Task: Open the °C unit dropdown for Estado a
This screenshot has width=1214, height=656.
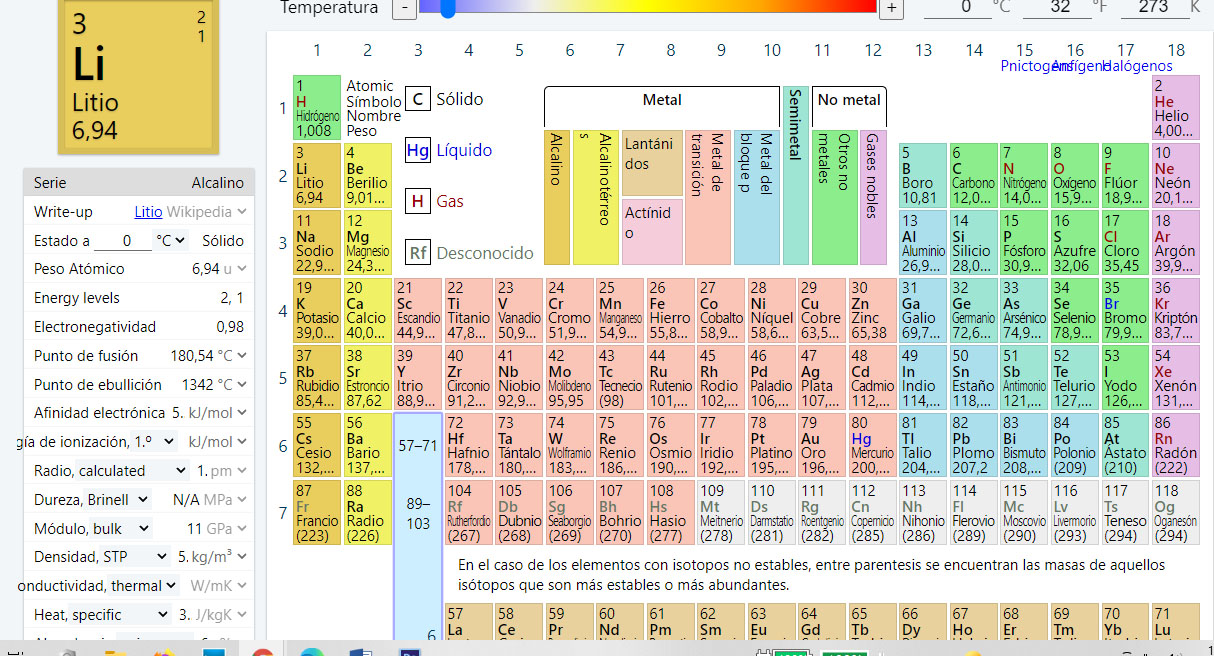Action: 169,241
